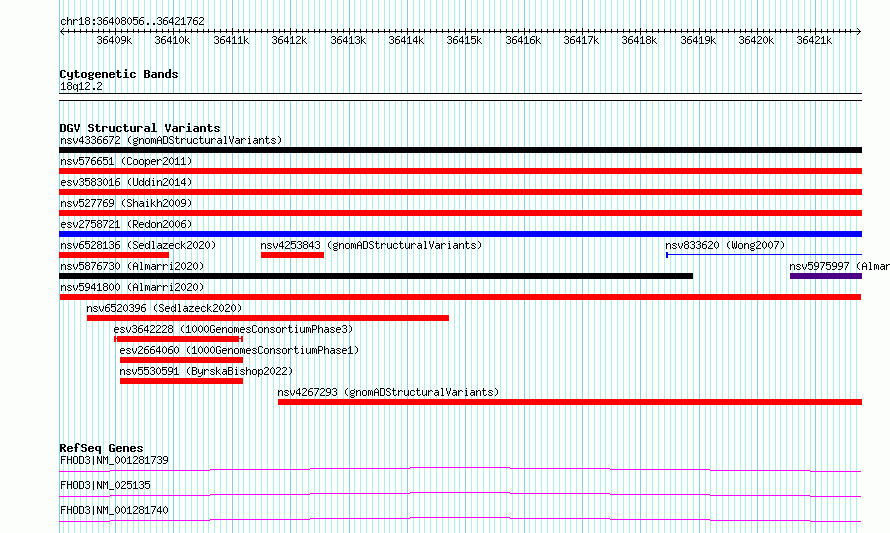This screenshot has height=533, width=890.
Task: Open variant esv2758721 (Redon2006) label
Action: (126, 224)
